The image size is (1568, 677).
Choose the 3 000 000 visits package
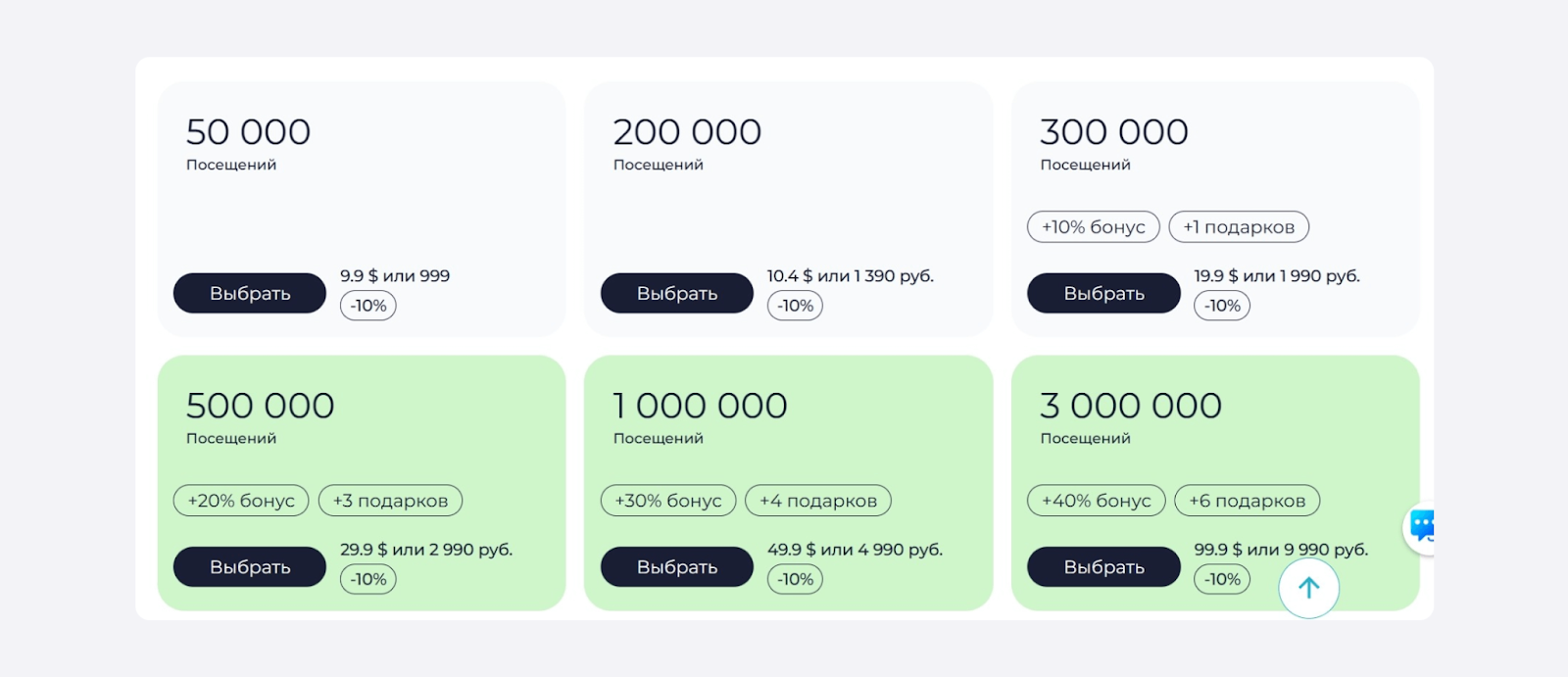tap(1103, 566)
